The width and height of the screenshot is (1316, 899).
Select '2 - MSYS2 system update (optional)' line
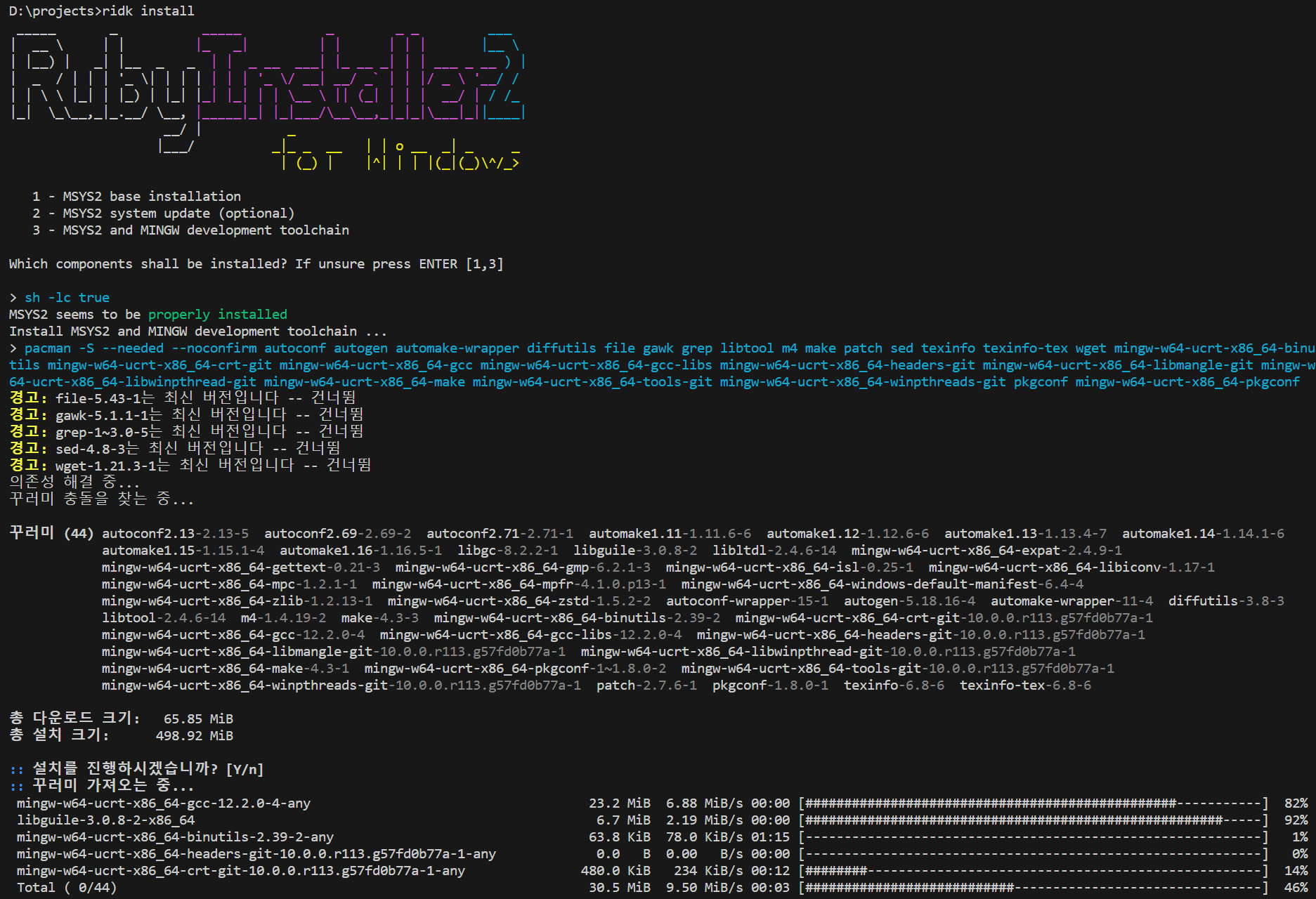click(x=163, y=213)
